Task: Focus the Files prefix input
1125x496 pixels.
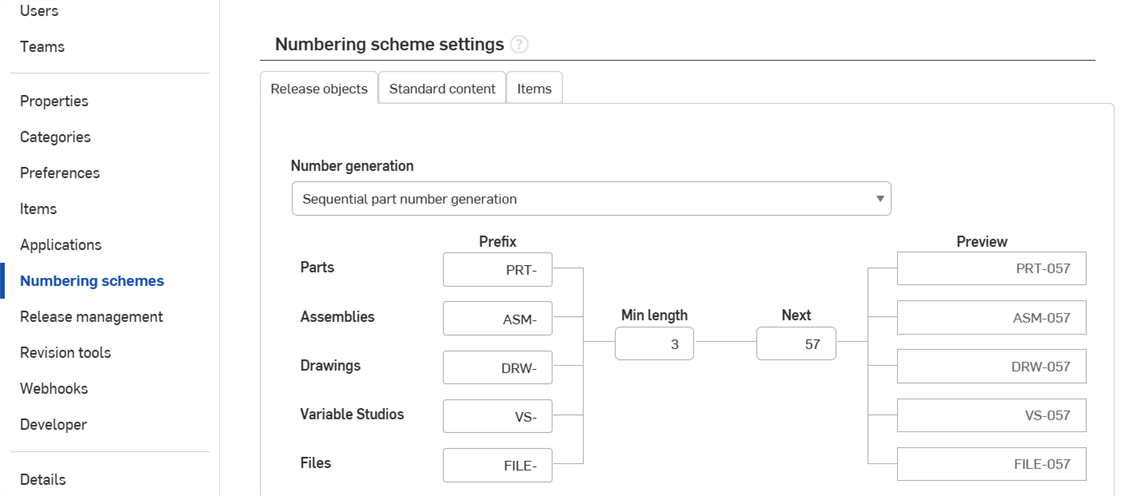Action: pos(497,465)
